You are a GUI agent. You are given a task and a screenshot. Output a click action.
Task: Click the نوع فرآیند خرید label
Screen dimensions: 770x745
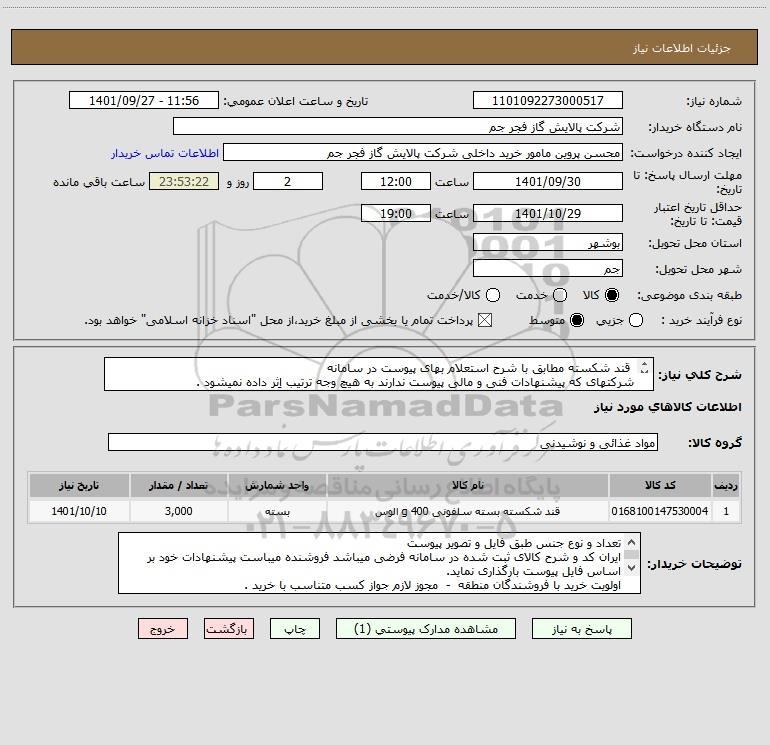(x=701, y=320)
